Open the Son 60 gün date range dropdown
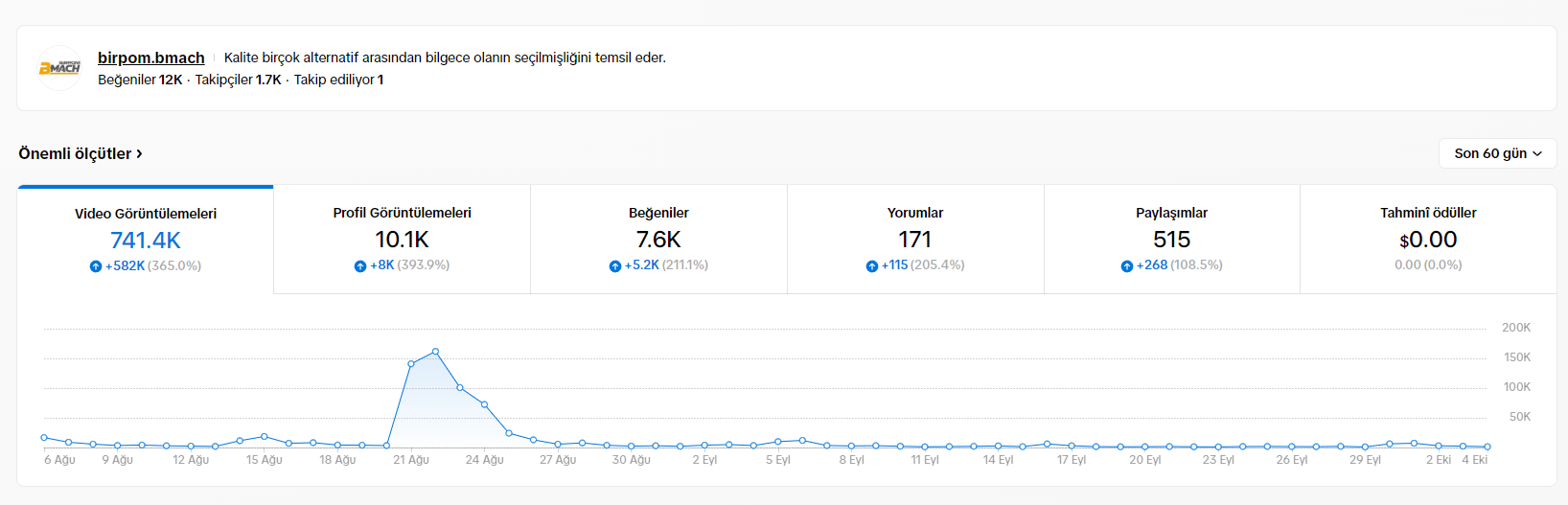This screenshot has width=1568, height=505. (1497, 153)
